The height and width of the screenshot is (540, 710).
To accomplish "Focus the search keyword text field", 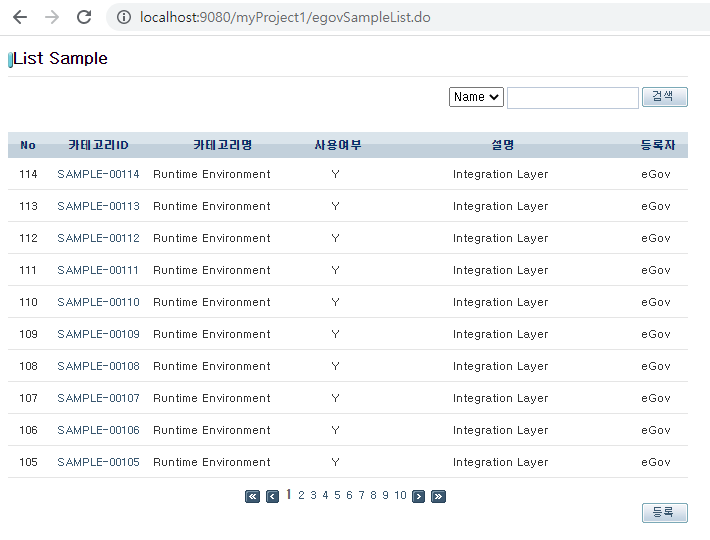I will pyautogui.click(x=572, y=98).
